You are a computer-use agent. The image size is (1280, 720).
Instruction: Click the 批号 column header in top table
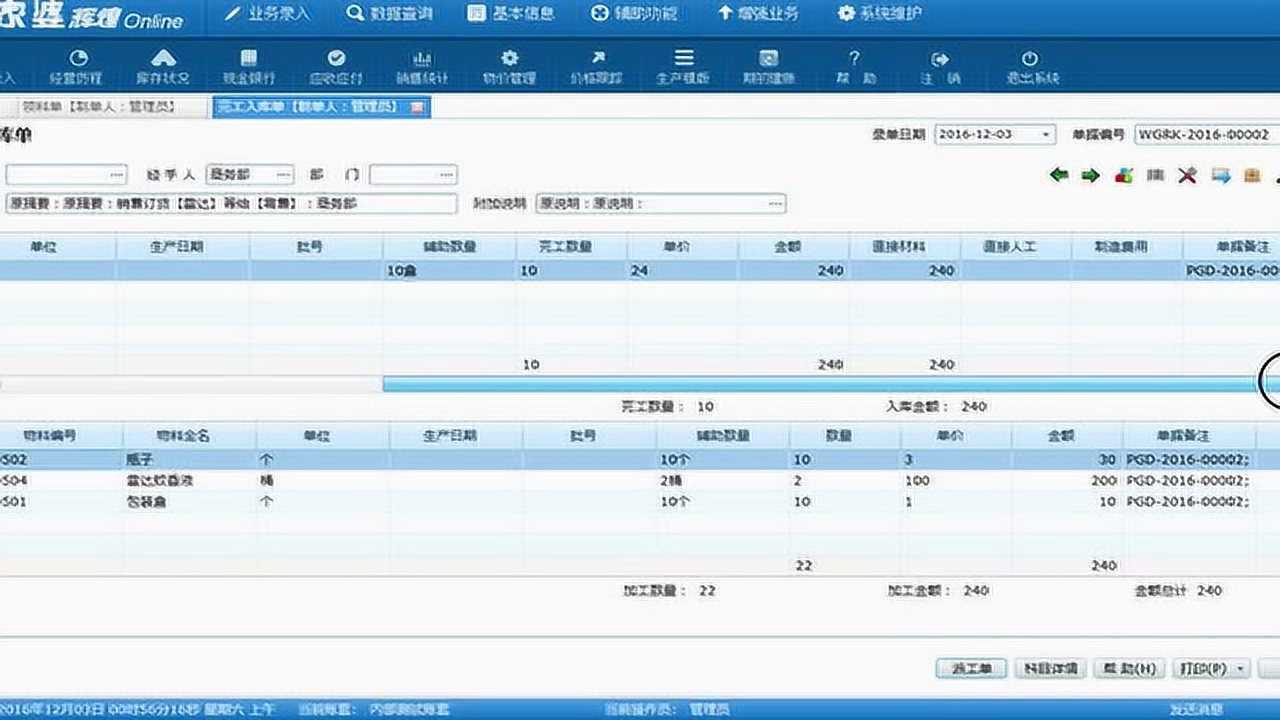[x=317, y=247]
